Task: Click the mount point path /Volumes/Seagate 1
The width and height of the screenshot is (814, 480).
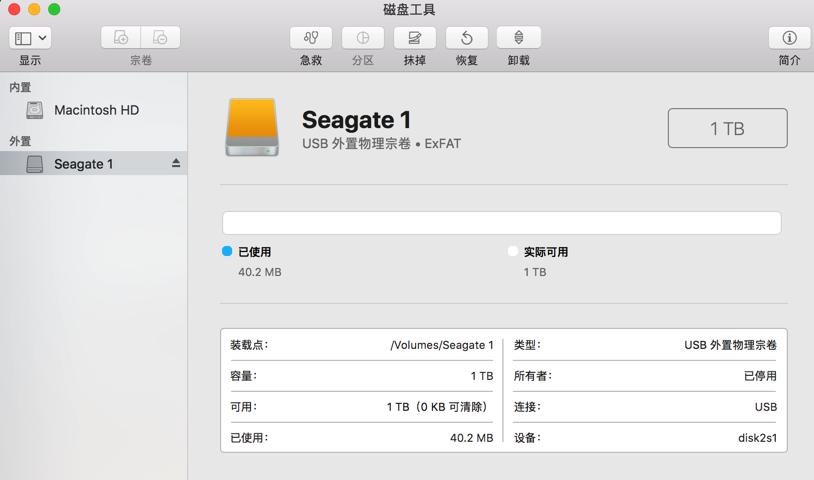Action: (442, 345)
